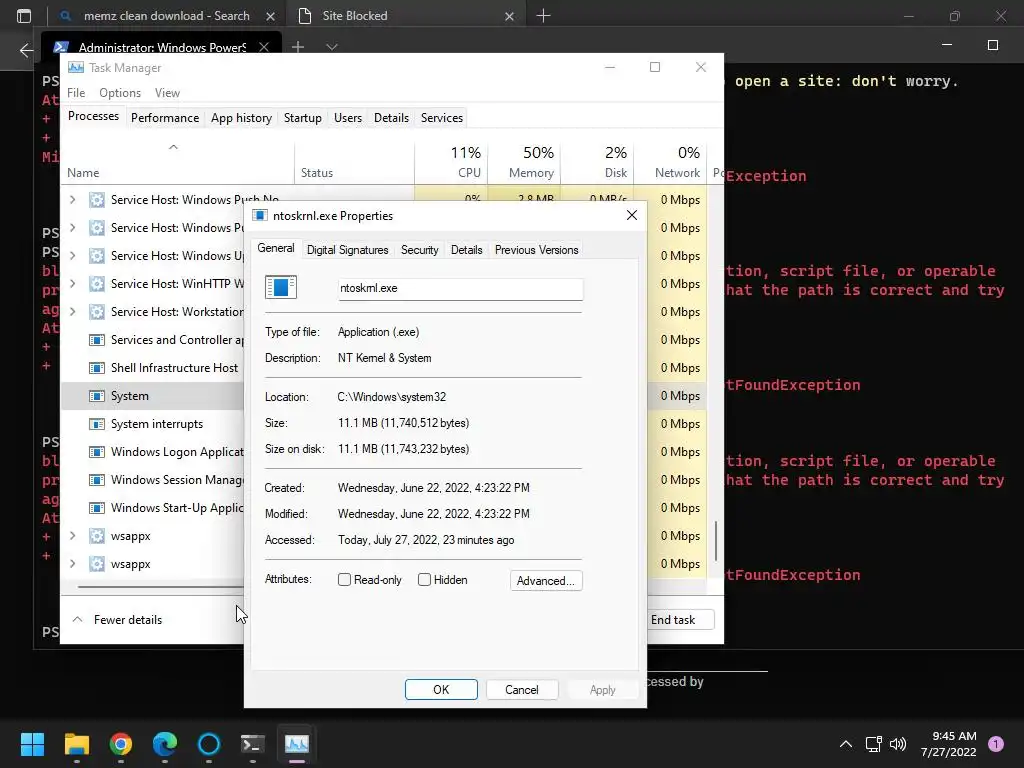This screenshot has height=768, width=1024.
Task: Click ntoskrnl.exe file icon in Properties
Action: click(281, 287)
